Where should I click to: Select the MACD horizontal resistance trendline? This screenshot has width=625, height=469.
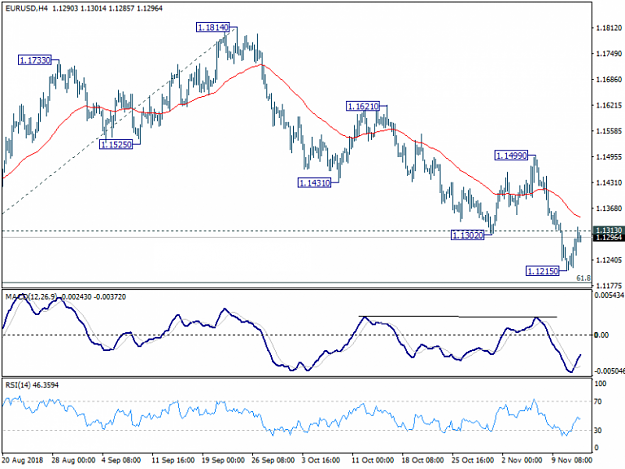click(x=458, y=317)
